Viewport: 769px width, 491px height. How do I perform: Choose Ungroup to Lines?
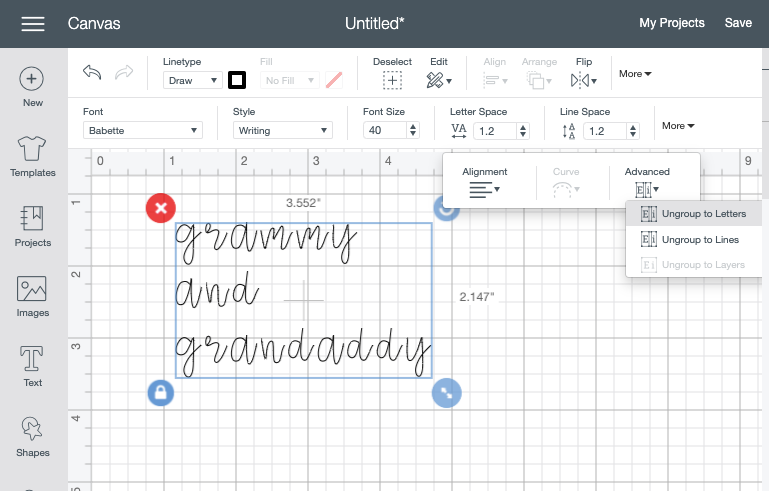click(693, 240)
